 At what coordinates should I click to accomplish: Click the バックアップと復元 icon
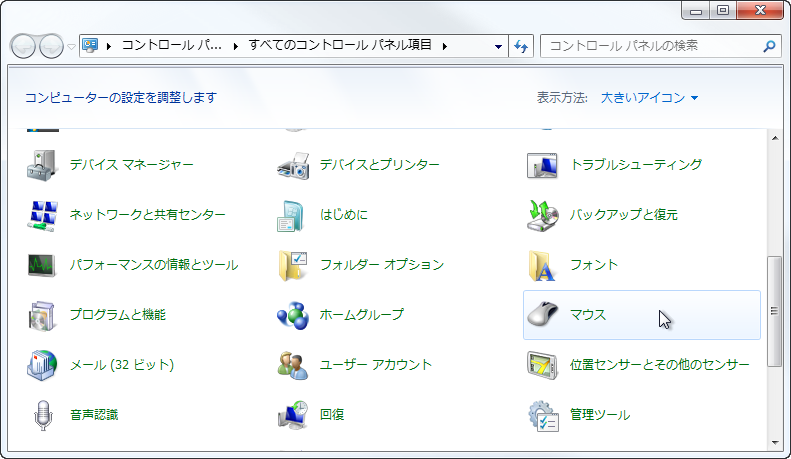543,215
